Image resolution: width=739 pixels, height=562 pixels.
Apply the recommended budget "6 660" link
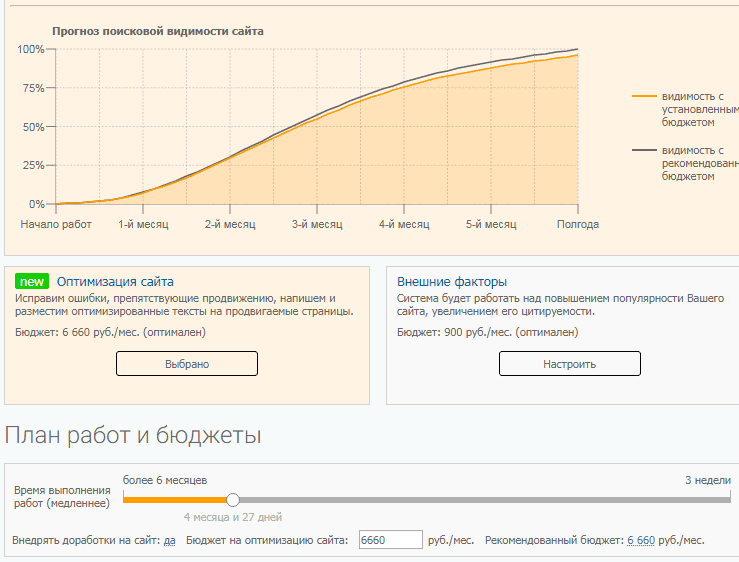pyautogui.click(x=641, y=540)
